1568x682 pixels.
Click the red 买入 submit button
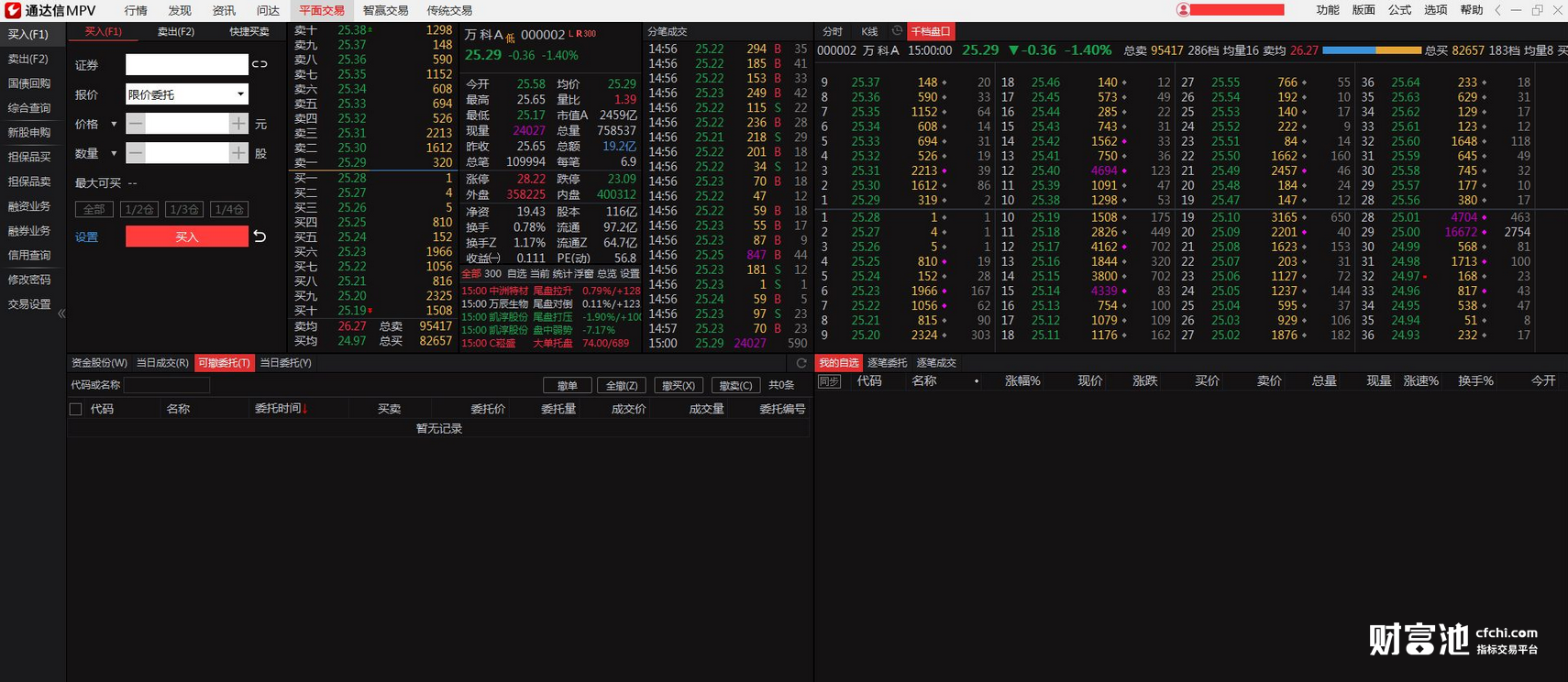[x=187, y=236]
